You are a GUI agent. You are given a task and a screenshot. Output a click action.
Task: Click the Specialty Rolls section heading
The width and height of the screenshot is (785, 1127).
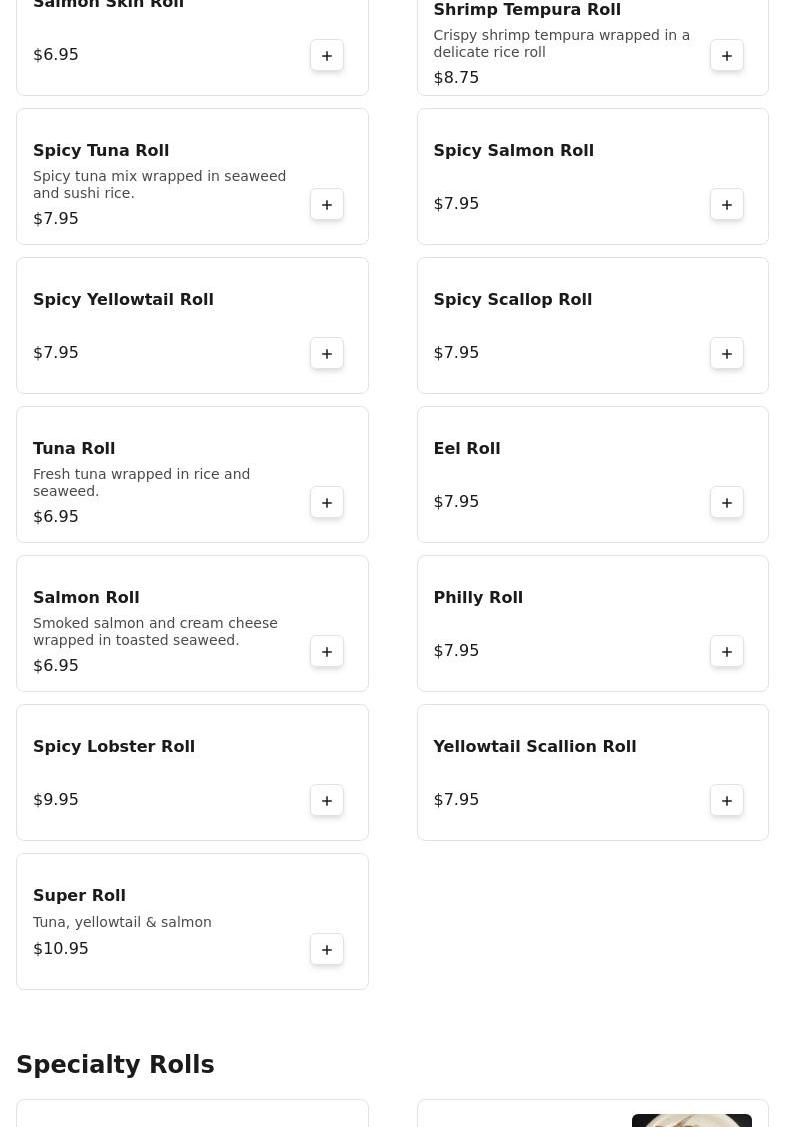(115, 1065)
